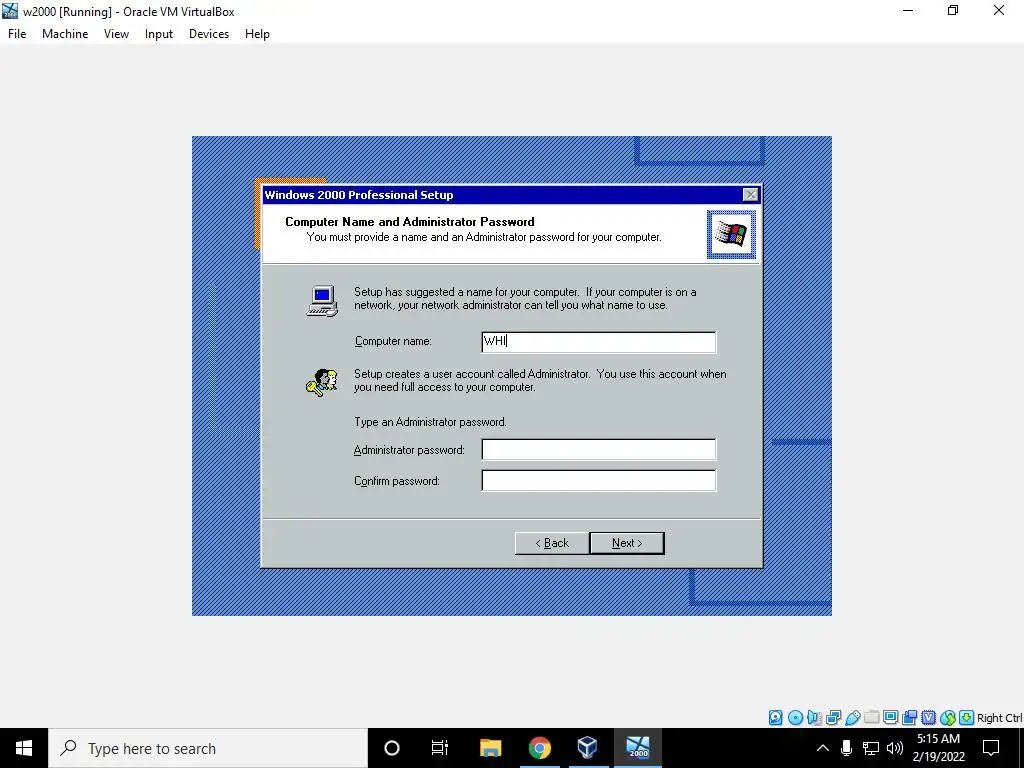Image resolution: width=1024 pixels, height=768 pixels.
Task: Click the microphone tray icon
Action: tap(846, 748)
